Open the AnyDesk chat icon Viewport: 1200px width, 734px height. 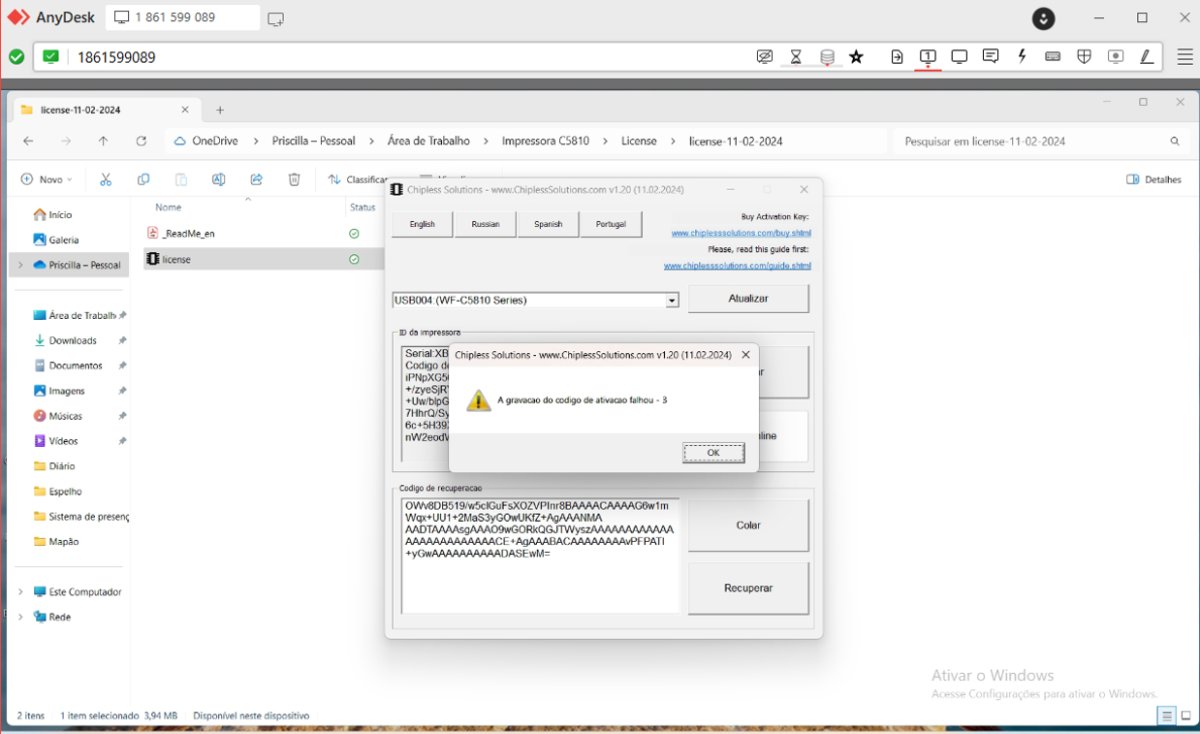click(990, 56)
